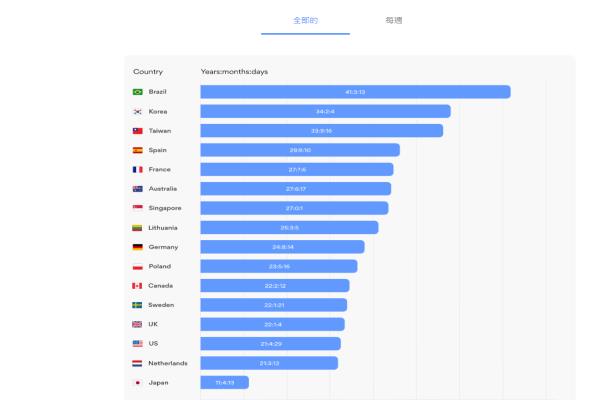Viewport: 600px width, 400px height.
Task: Select the Taiwan flag icon
Action: click(138, 131)
